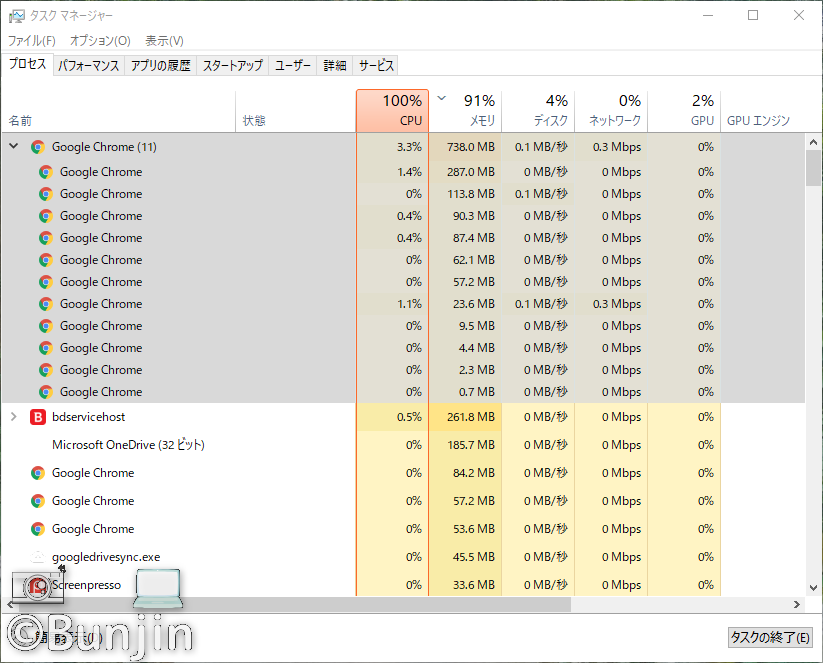Switch to the パフォーマンス tab

(x=89, y=66)
